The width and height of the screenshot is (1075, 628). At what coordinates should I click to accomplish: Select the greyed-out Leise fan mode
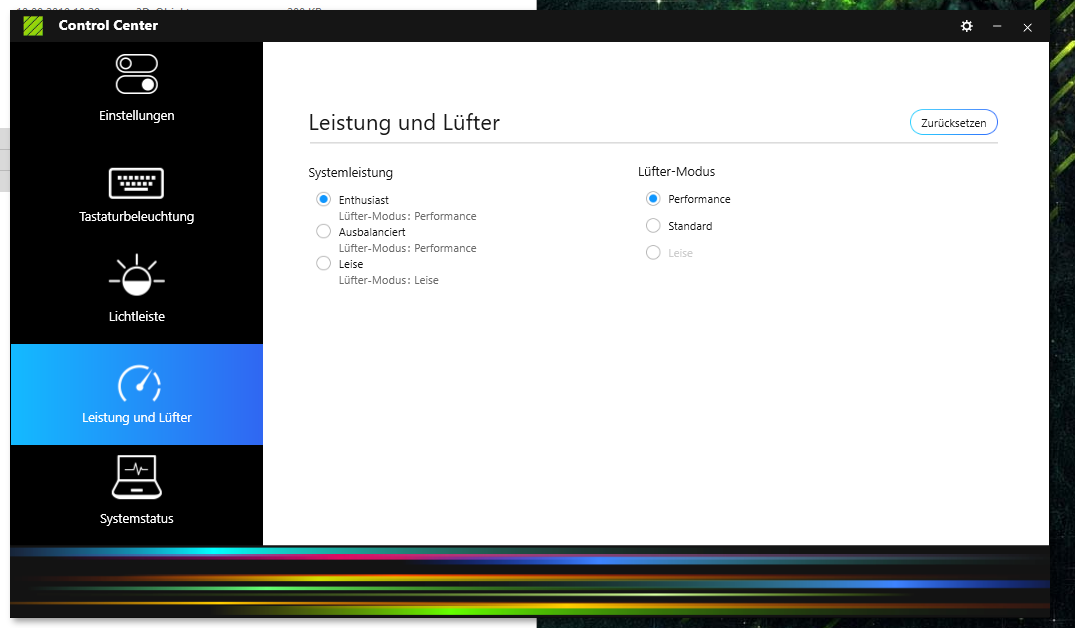coord(653,253)
